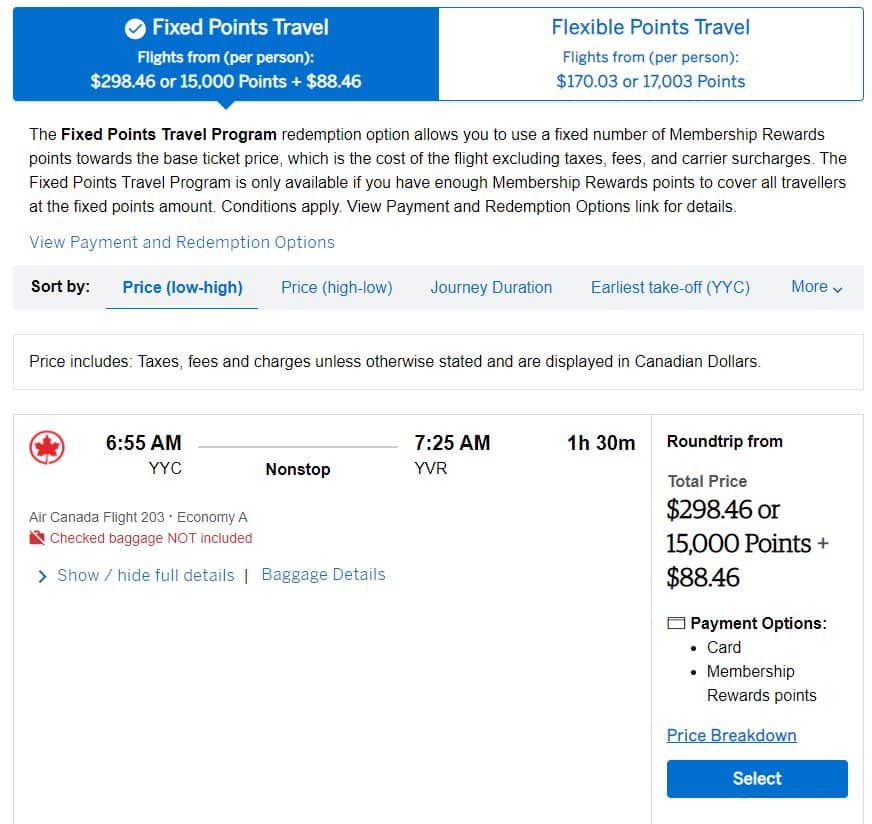Open the Baggage Details link
This screenshot has width=872, height=824.
(x=323, y=574)
